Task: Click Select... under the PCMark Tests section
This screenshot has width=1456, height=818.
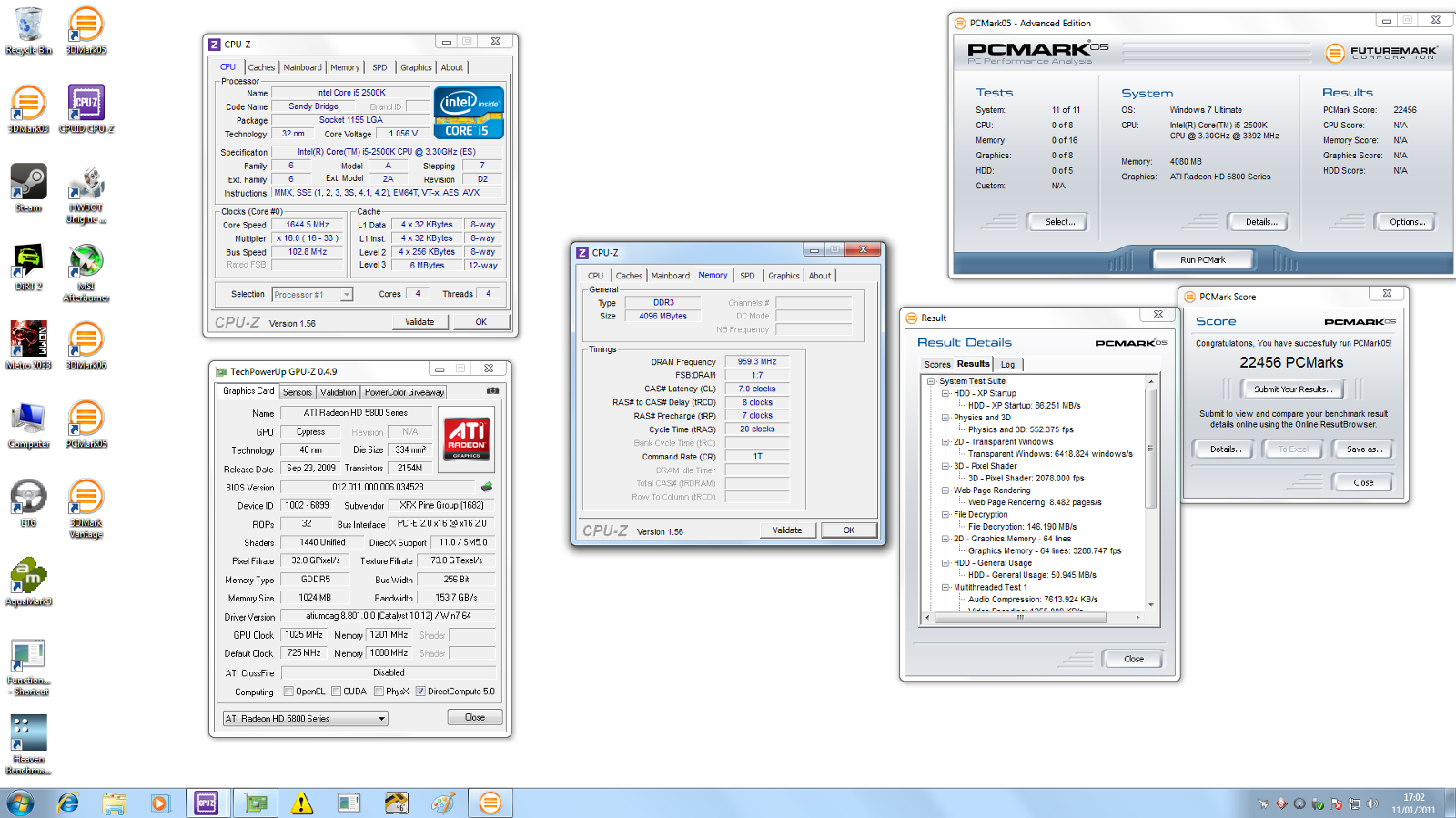Action: pyautogui.click(x=1060, y=222)
